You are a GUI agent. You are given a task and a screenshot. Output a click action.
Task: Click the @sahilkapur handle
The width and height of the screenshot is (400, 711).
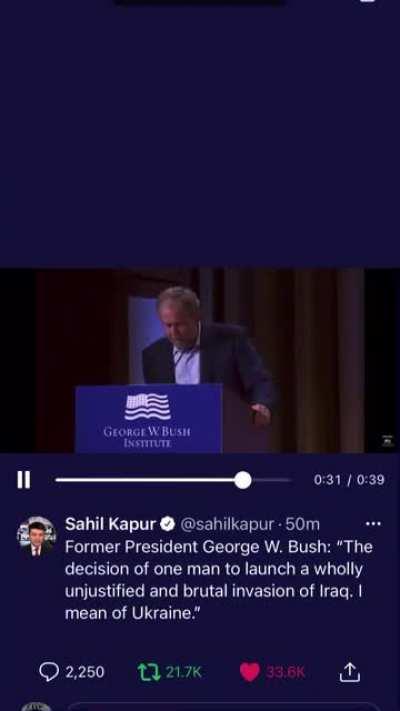point(228,525)
